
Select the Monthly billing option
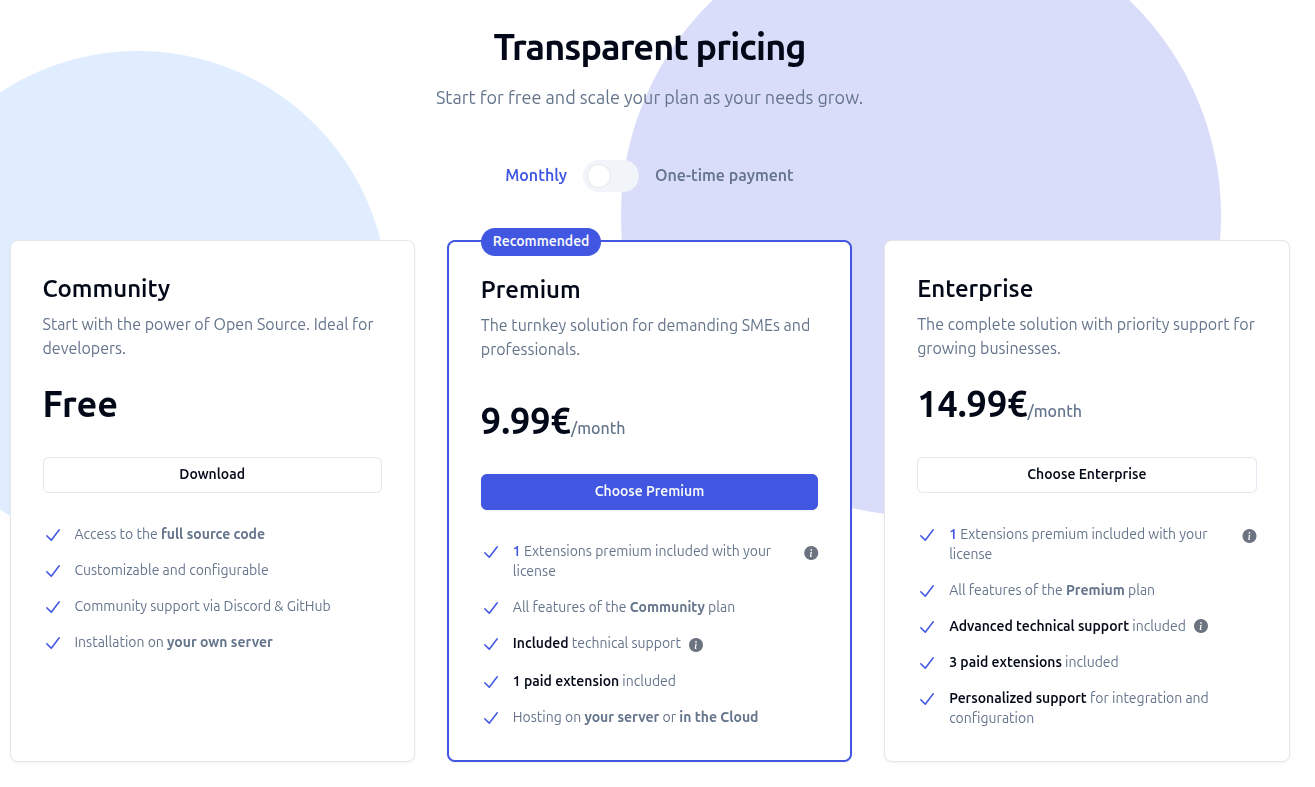pyautogui.click(x=536, y=175)
